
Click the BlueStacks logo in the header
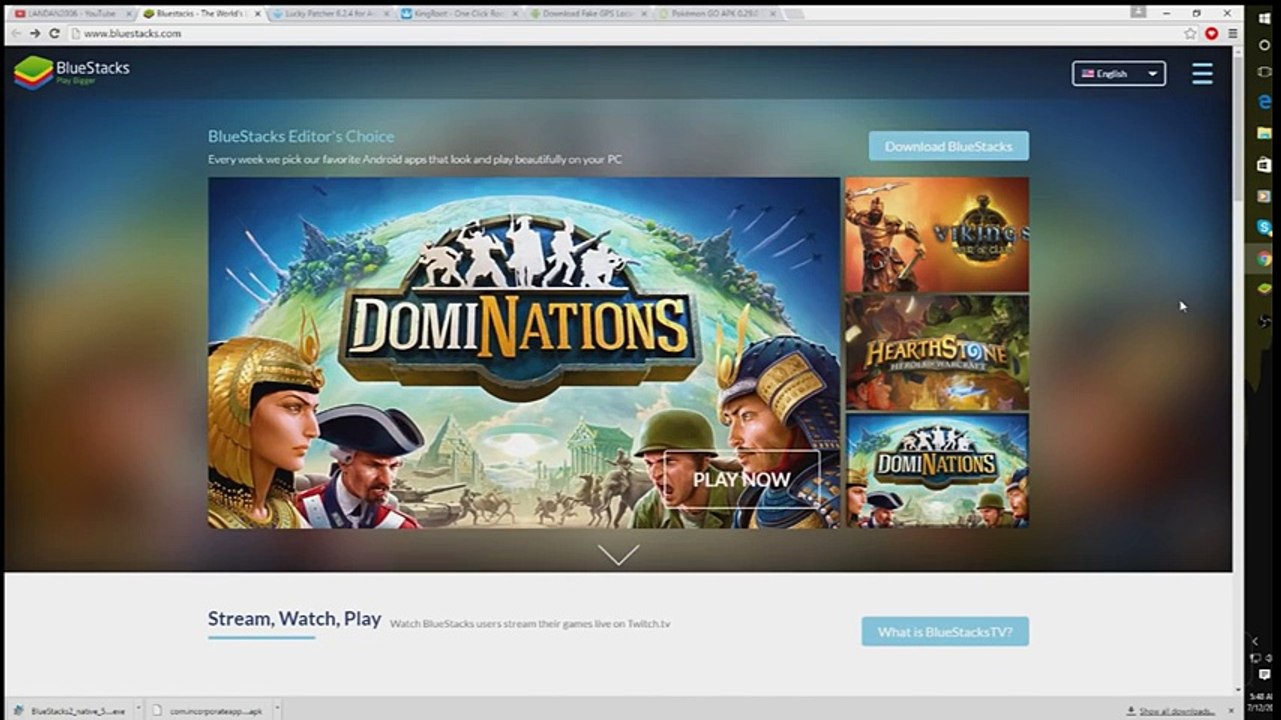pyautogui.click(x=72, y=72)
